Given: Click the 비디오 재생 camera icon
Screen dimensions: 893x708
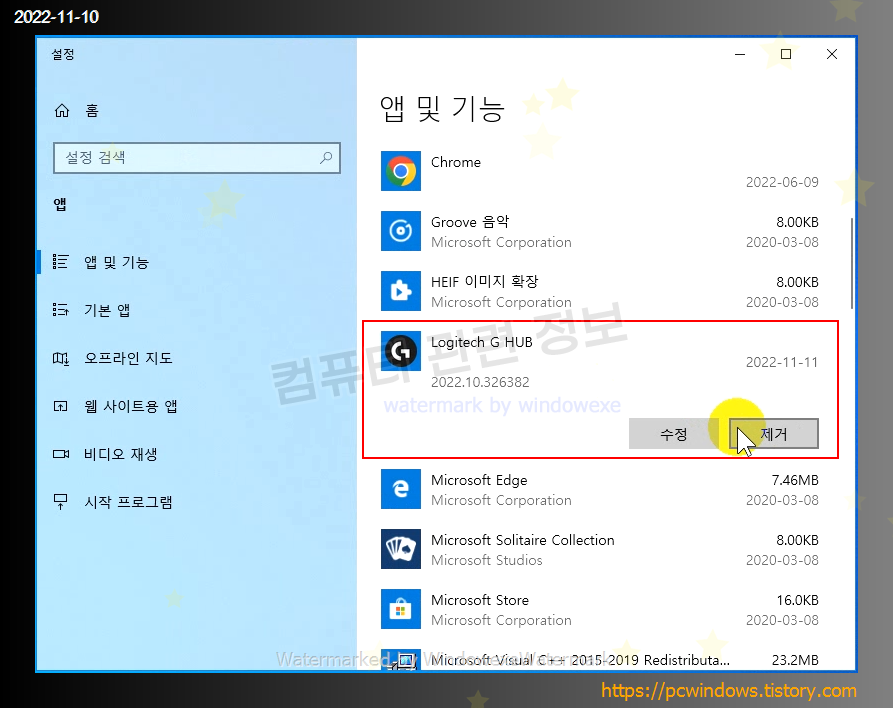Looking at the screenshot, I should (60, 454).
